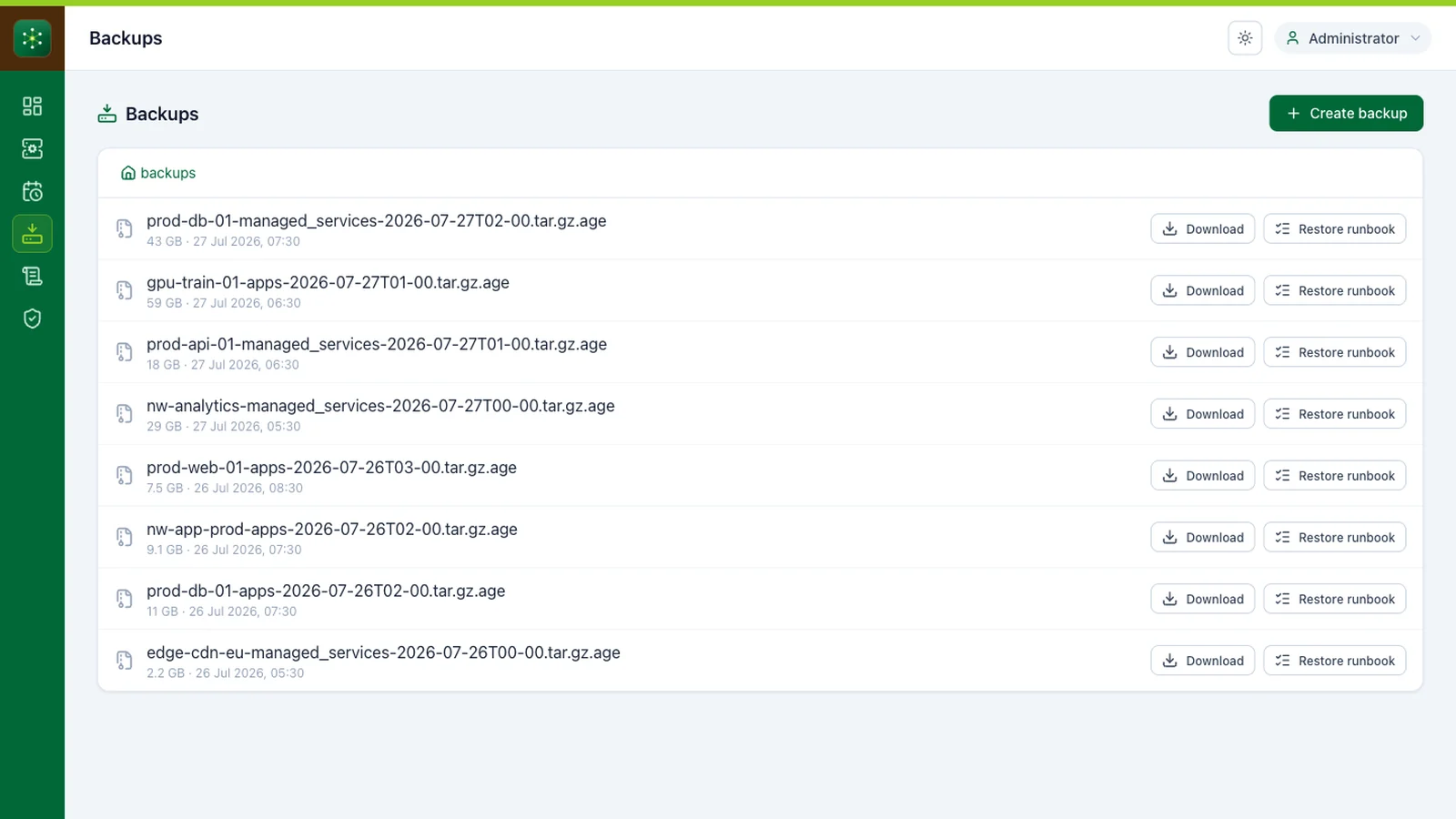Select filename prod-db-01-managed_services-2026-07-27T02-00.tar.gz.age

377,221
